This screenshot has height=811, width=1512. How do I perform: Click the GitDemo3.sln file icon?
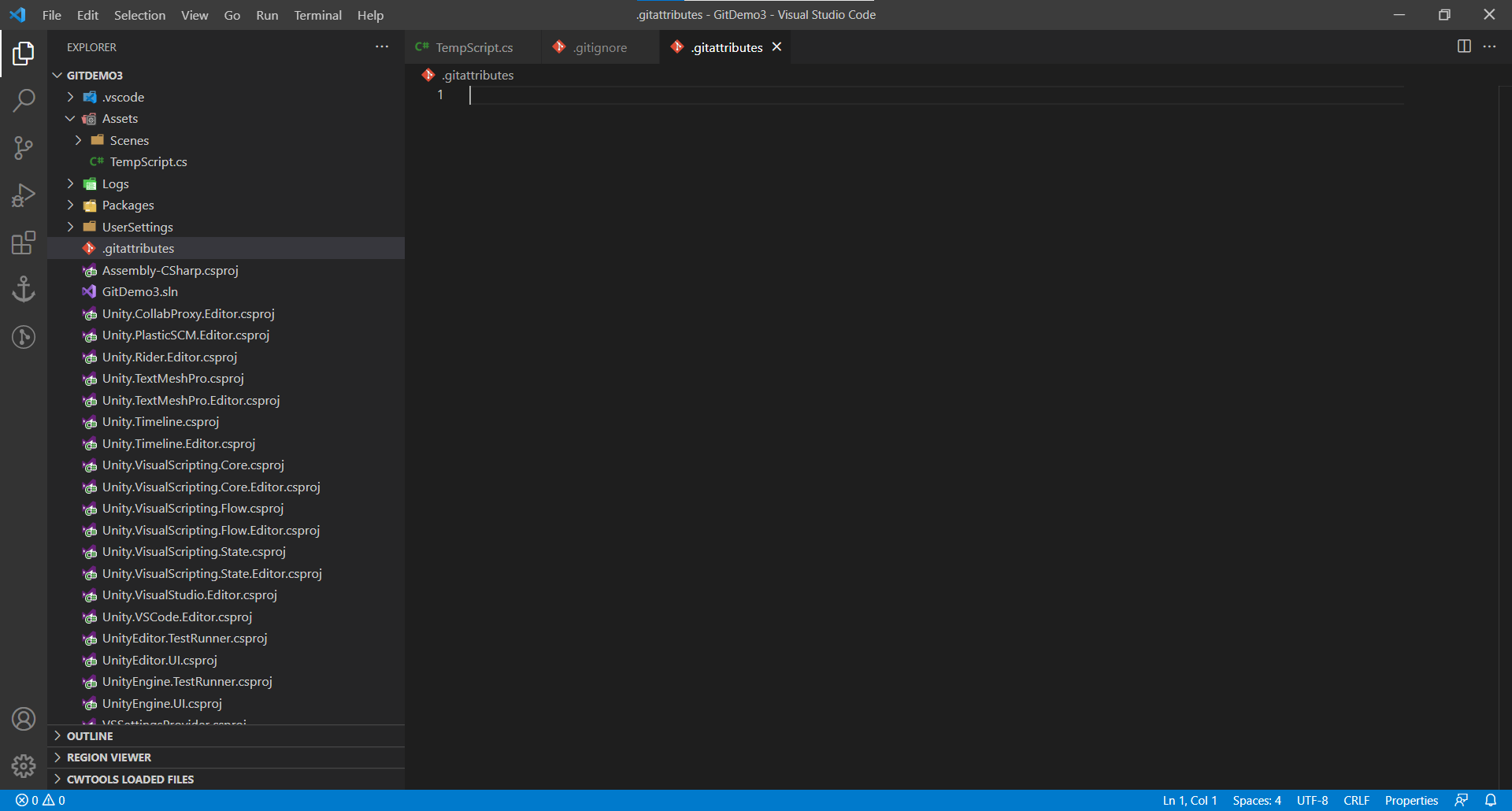pos(90,292)
